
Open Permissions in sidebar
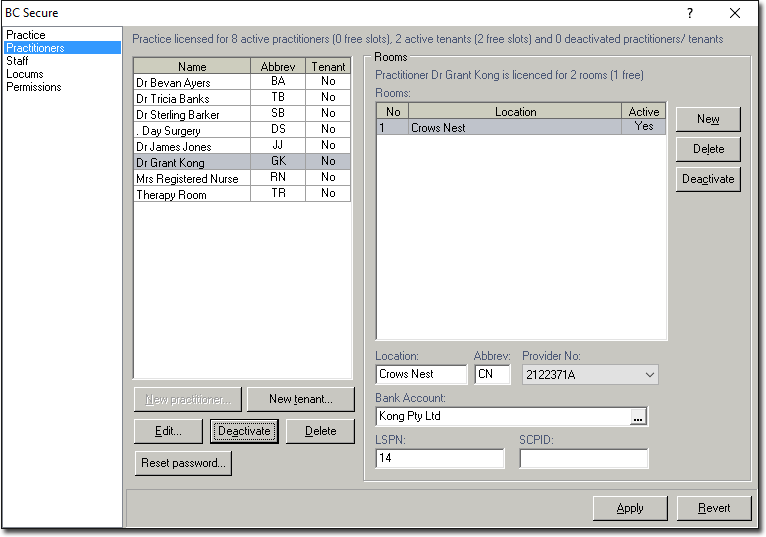pos(34,87)
